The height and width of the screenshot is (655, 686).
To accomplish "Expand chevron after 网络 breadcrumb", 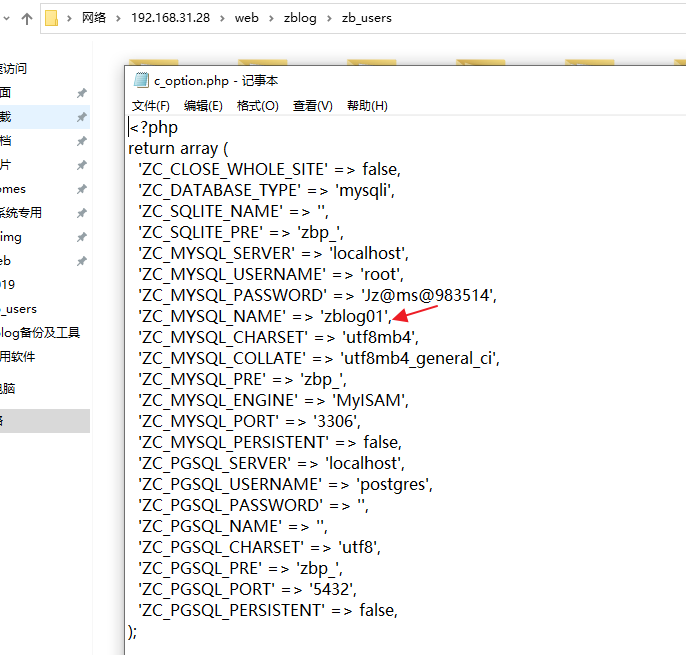I will (118, 18).
